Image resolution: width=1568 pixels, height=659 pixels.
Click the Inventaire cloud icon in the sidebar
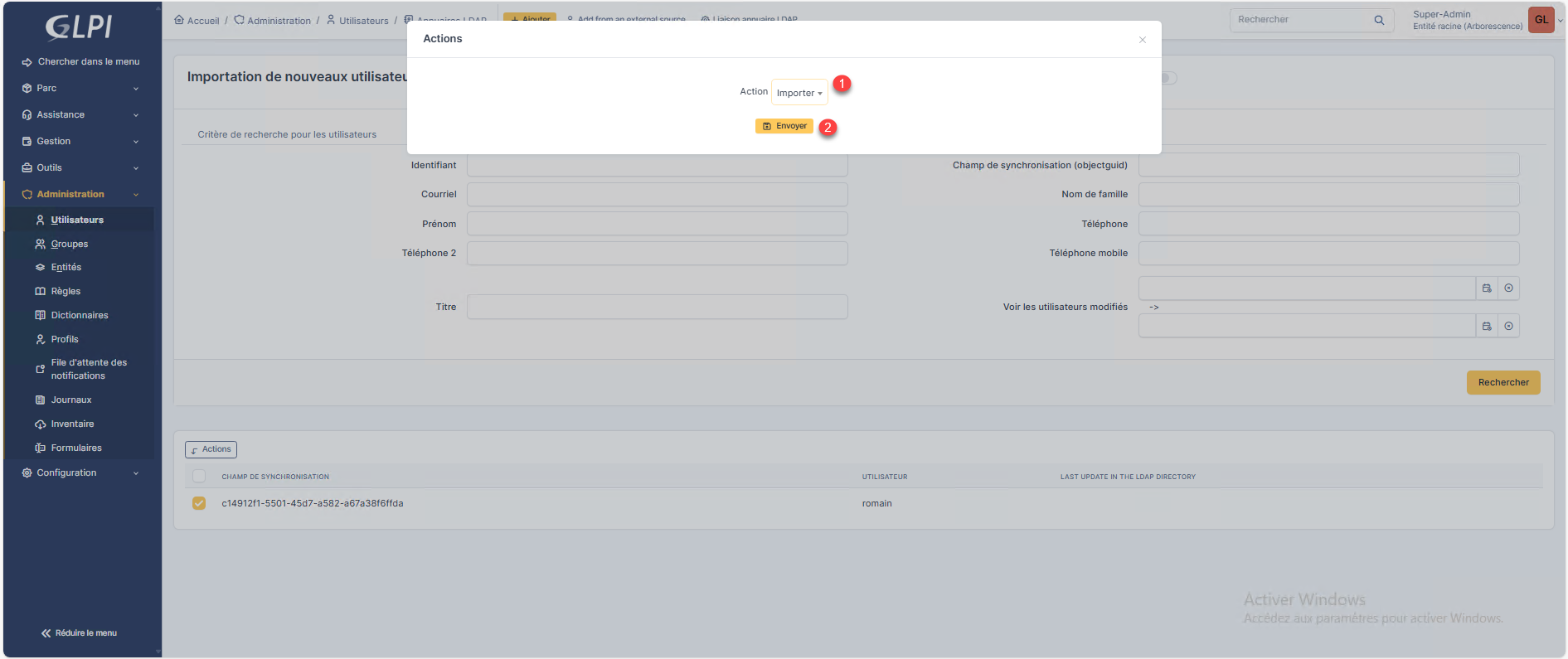click(x=40, y=424)
